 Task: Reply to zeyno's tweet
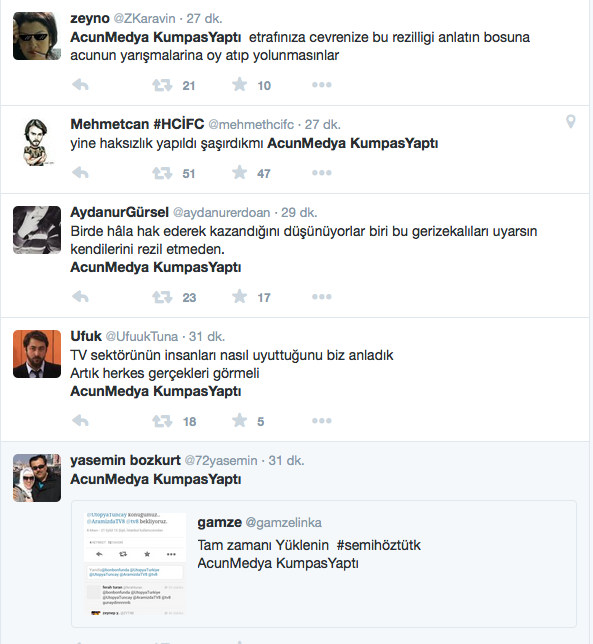click(x=80, y=85)
